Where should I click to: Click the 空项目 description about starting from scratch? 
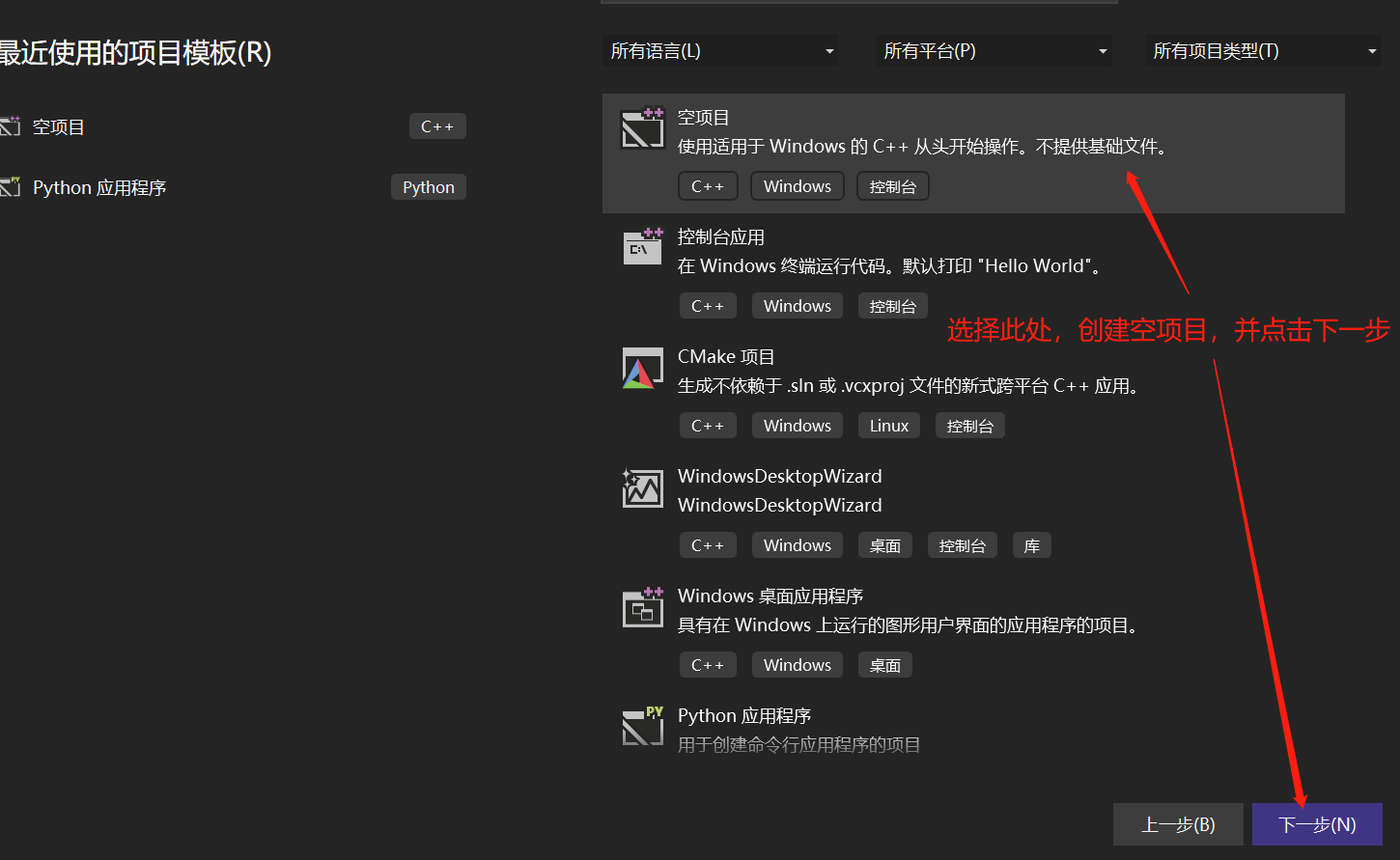tap(925, 147)
